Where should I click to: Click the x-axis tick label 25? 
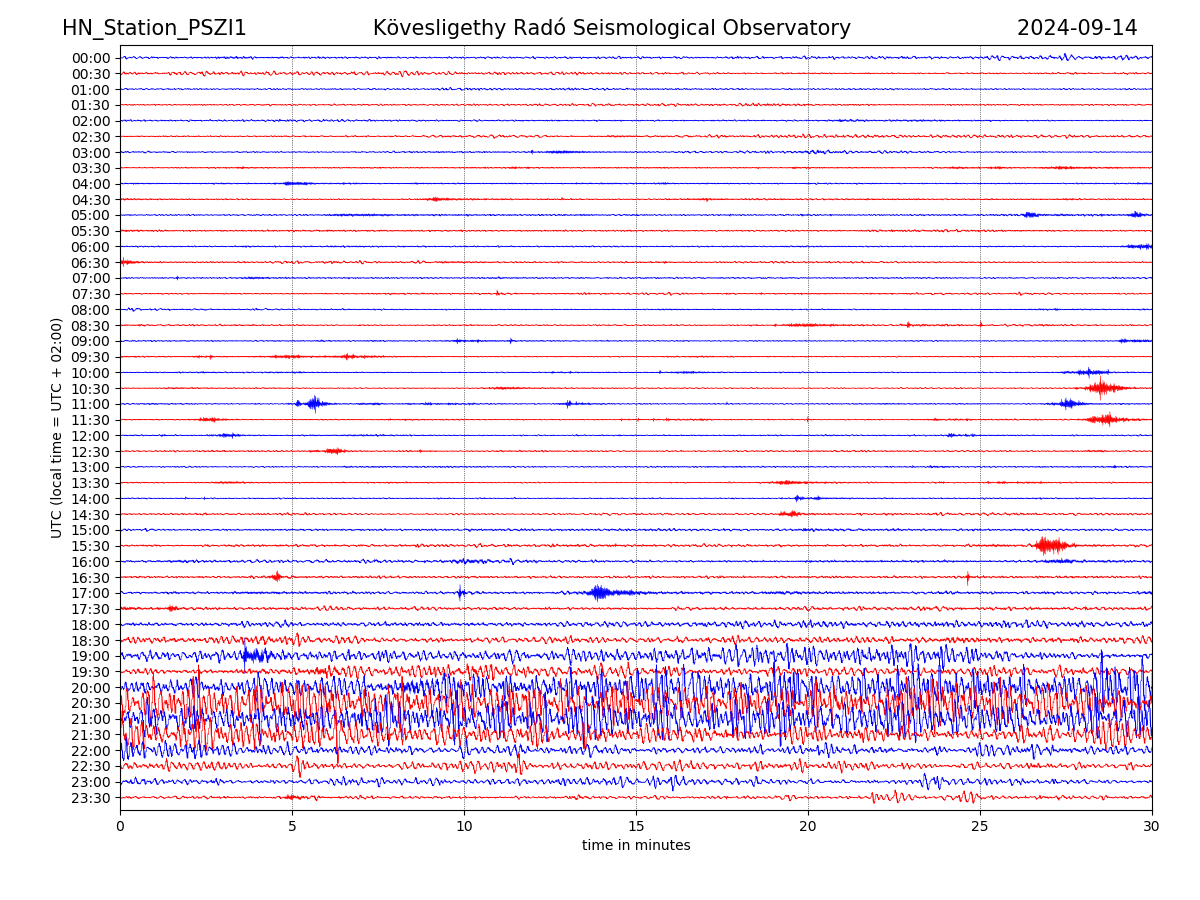point(980,826)
